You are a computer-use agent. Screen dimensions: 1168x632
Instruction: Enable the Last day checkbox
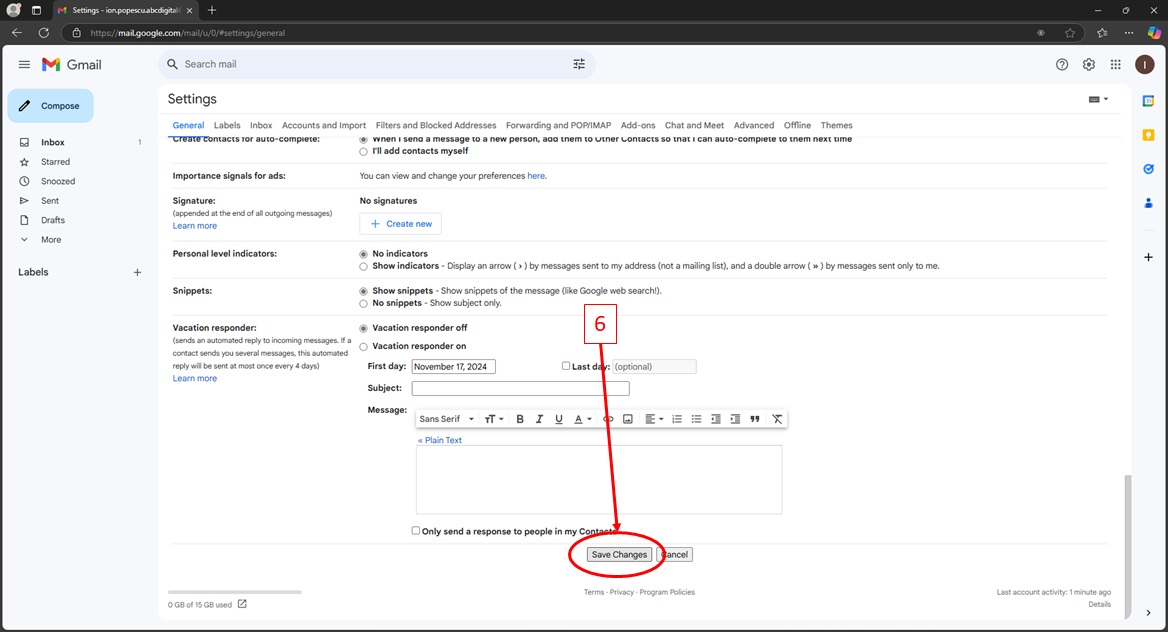pos(566,366)
